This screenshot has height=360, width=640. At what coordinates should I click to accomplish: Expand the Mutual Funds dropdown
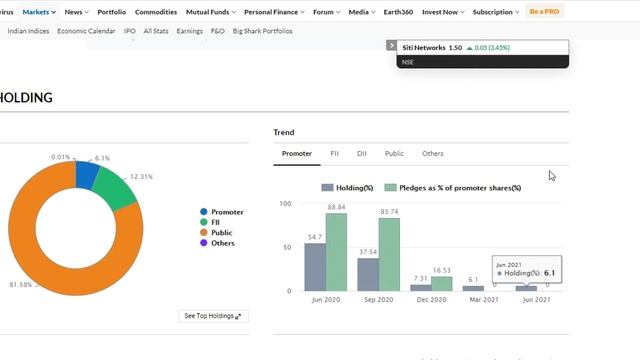click(x=211, y=12)
